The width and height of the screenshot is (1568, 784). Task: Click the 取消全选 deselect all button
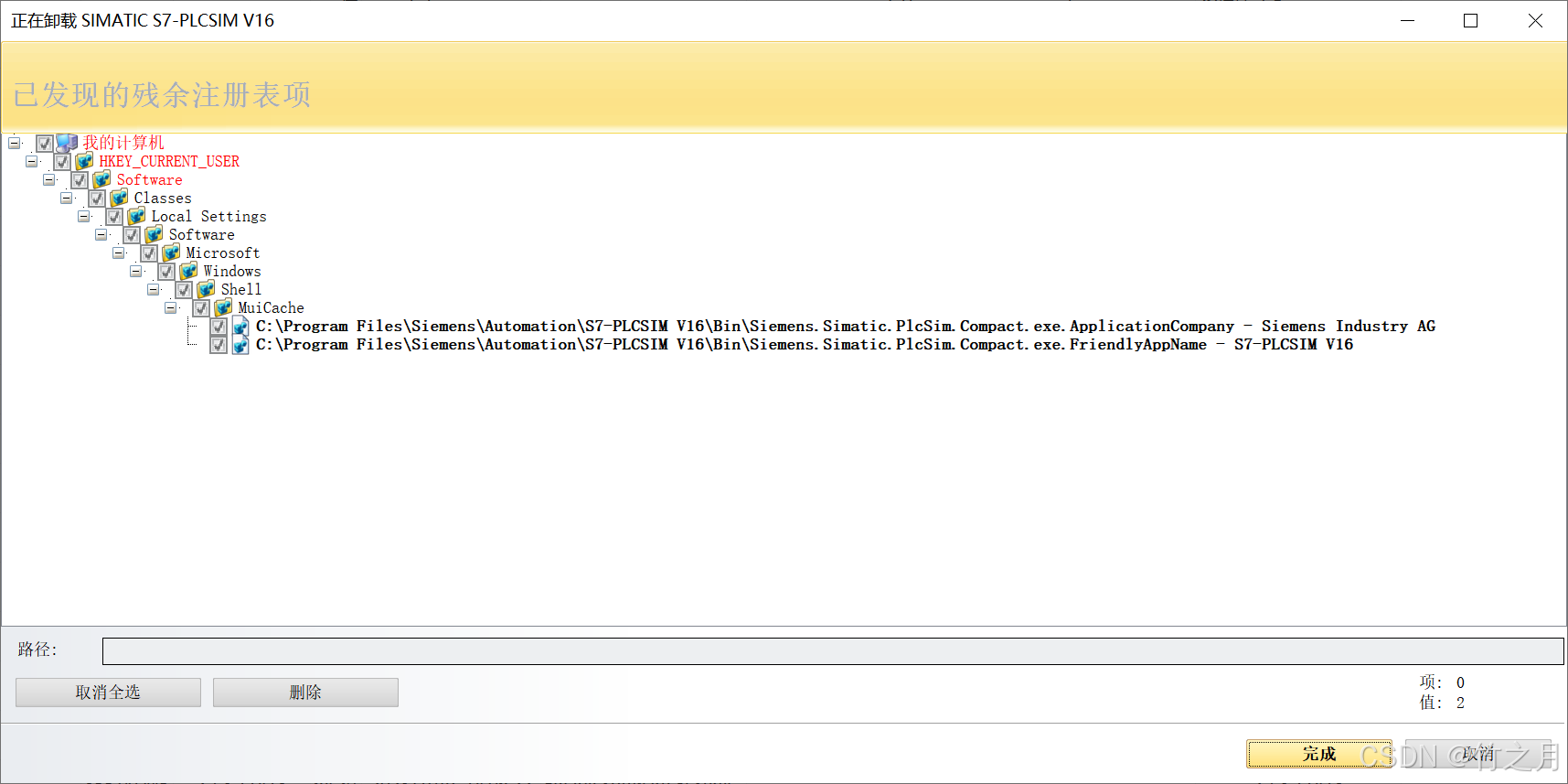(108, 693)
